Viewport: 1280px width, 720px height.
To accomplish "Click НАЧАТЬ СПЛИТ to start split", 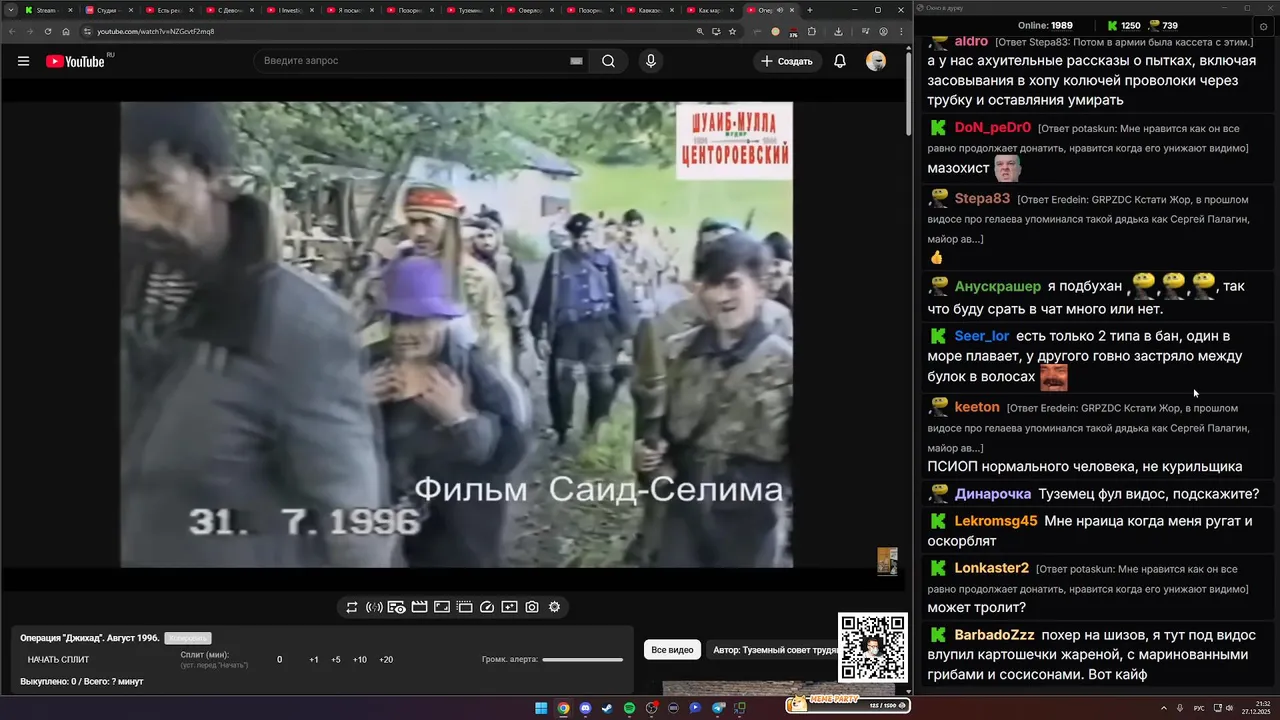I will (58, 660).
